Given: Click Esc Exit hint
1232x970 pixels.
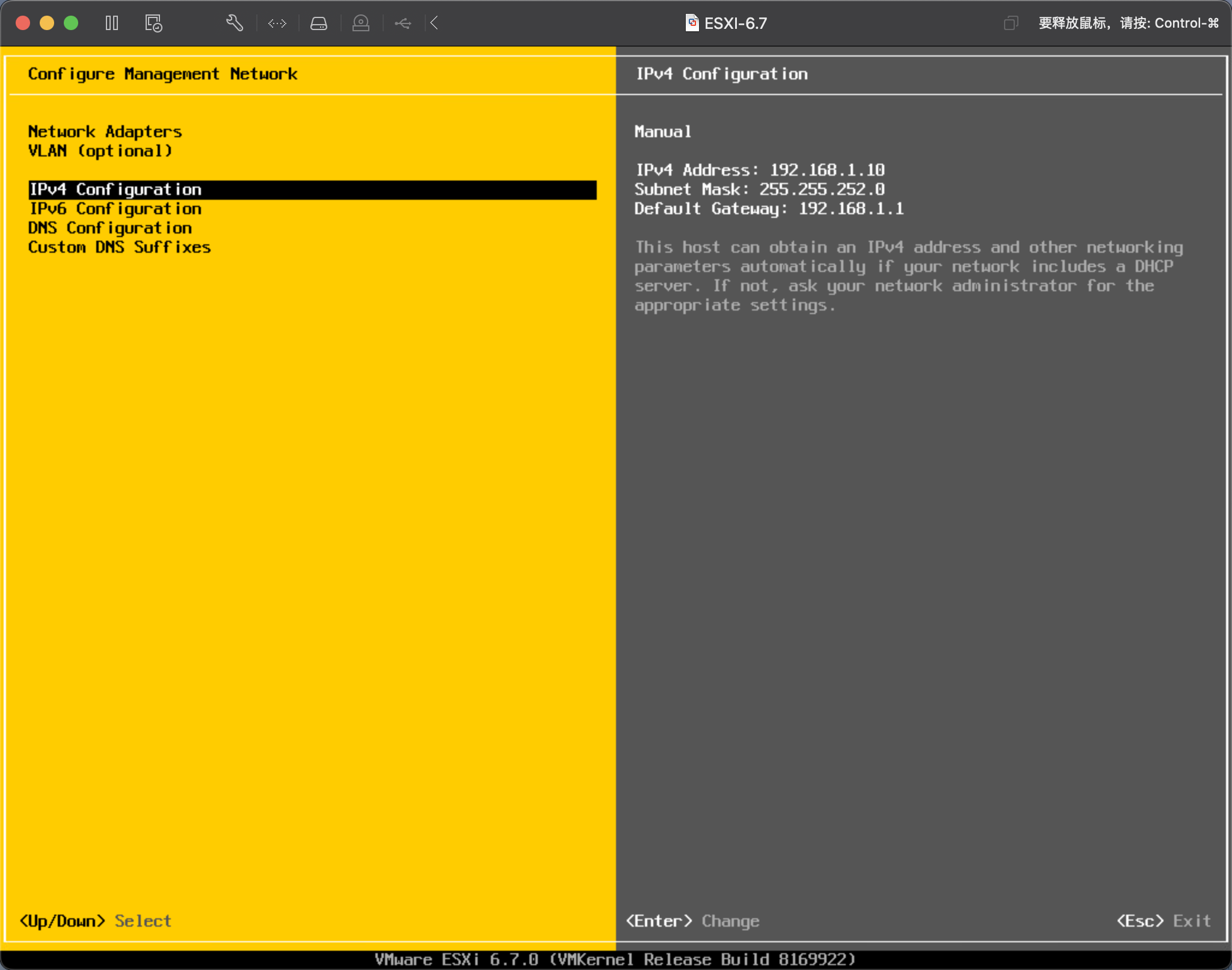Looking at the screenshot, I should pyautogui.click(x=1163, y=921).
